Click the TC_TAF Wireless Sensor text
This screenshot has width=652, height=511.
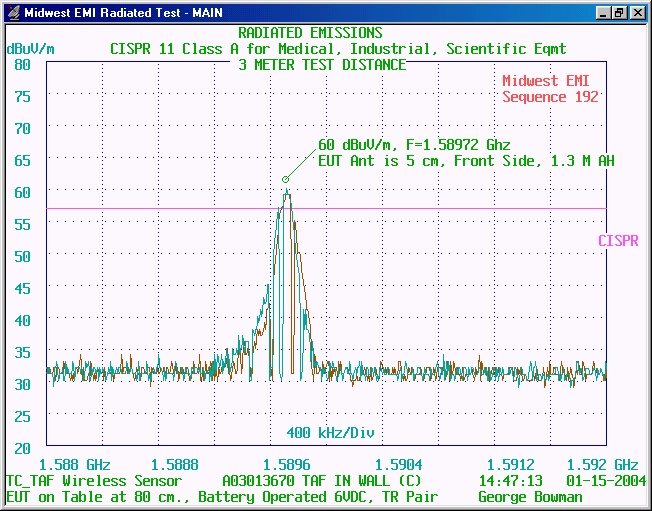point(94,481)
